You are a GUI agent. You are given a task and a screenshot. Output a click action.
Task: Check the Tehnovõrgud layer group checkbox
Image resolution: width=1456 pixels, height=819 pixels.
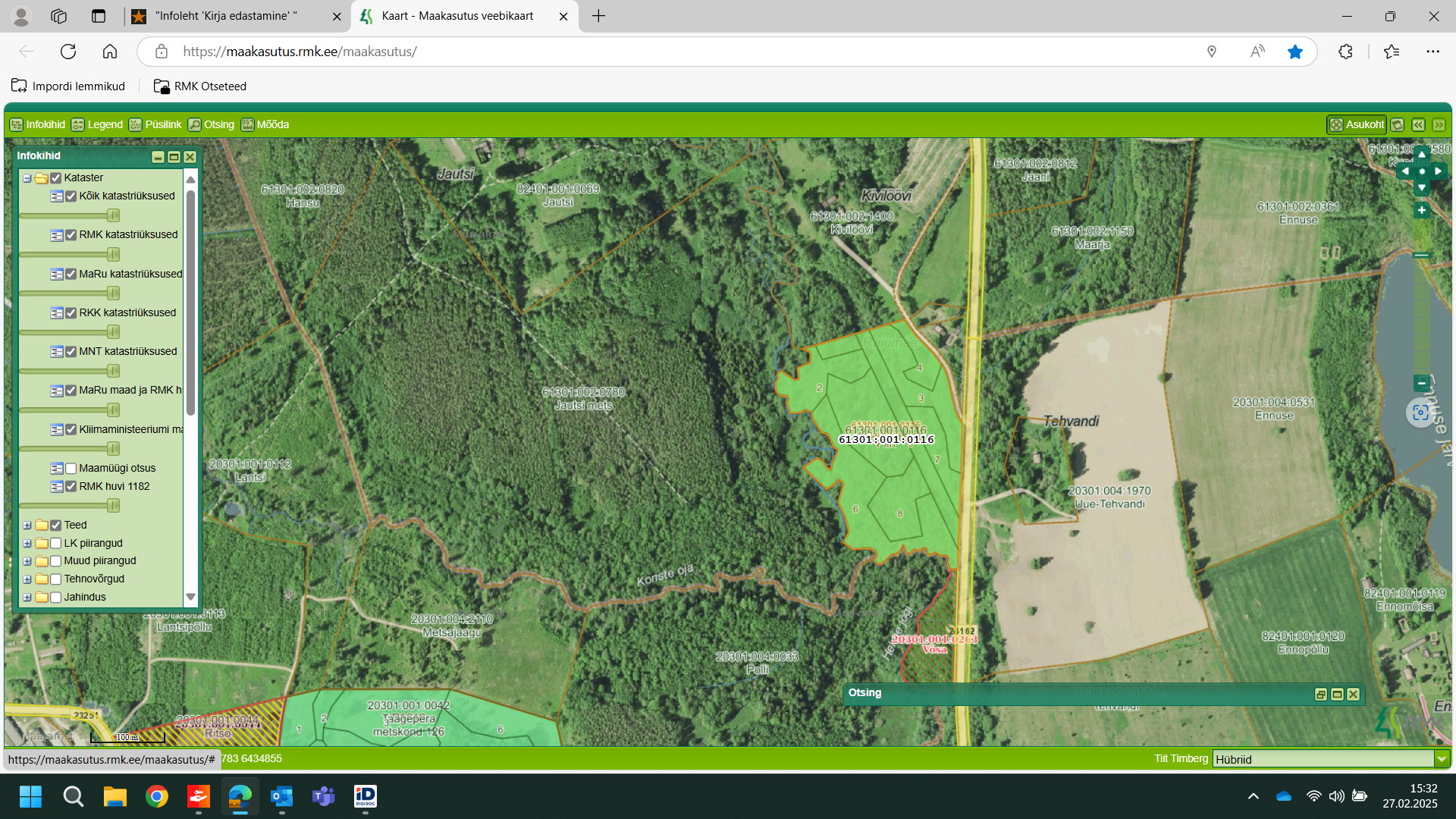click(55, 579)
